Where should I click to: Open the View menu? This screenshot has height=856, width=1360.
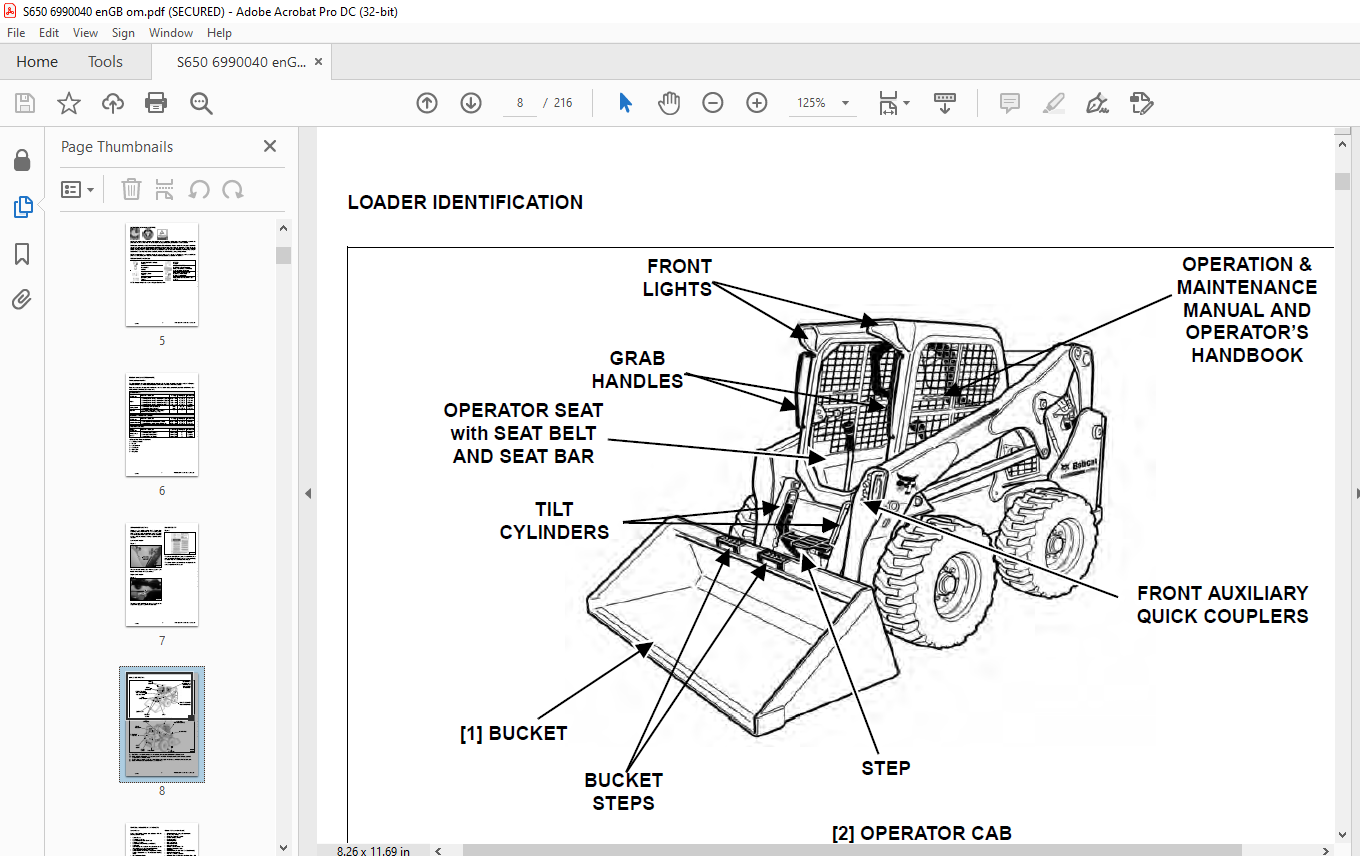click(86, 33)
